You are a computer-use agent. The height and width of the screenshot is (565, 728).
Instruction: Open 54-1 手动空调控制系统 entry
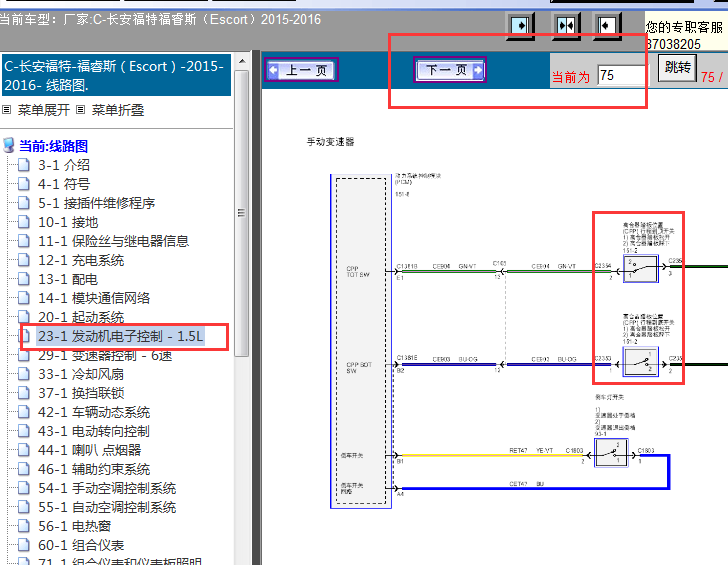[x=107, y=488]
